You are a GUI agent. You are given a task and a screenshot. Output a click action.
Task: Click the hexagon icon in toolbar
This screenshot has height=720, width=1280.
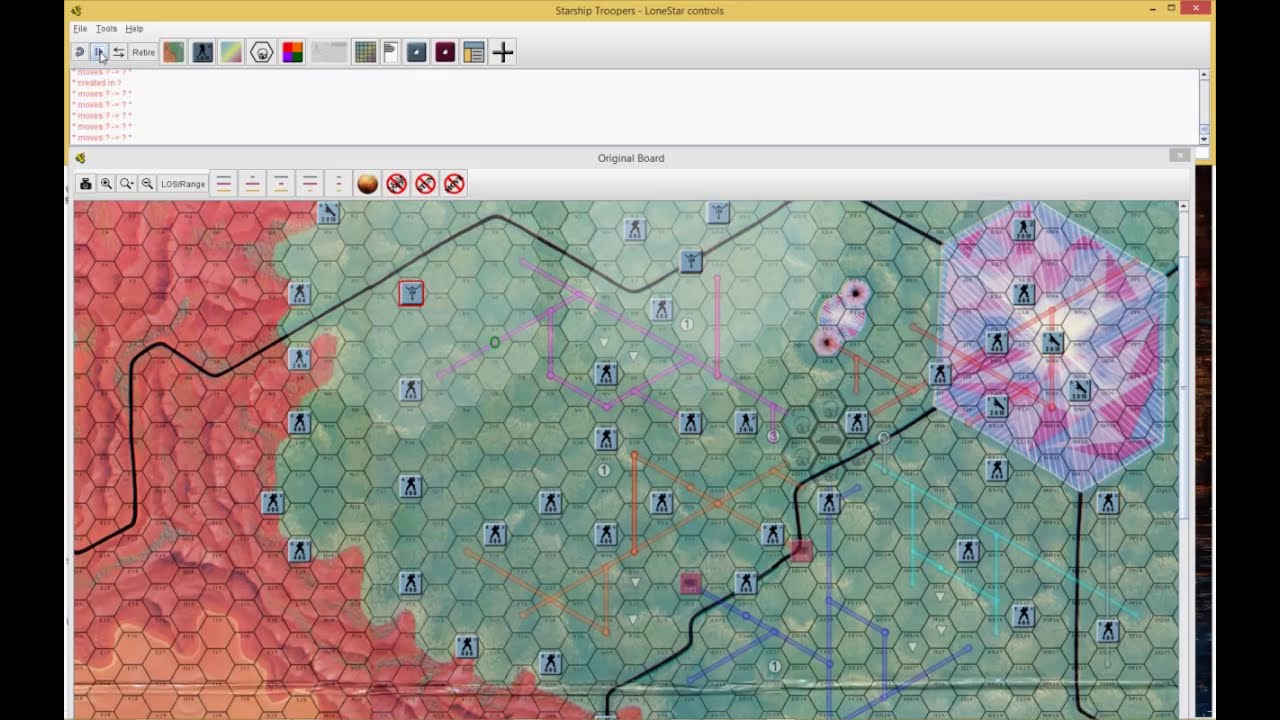[262, 52]
